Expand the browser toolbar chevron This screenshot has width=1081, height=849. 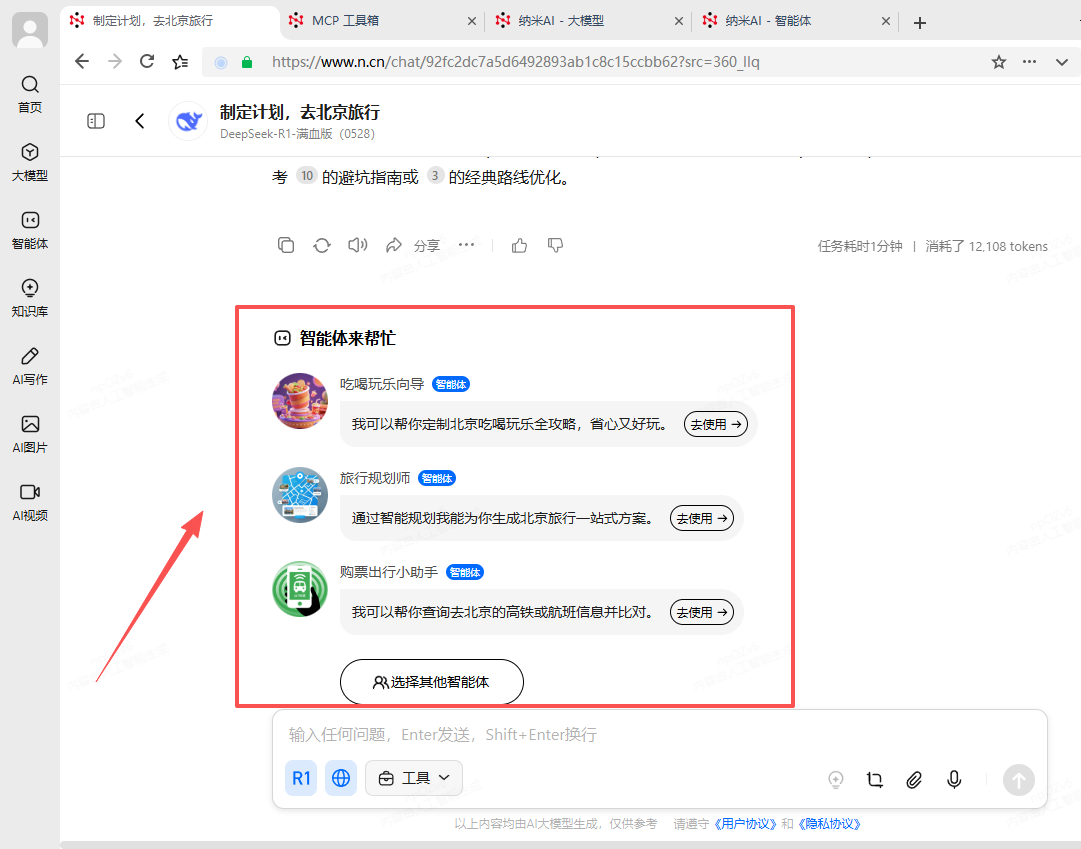click(x=1062, y=62)
